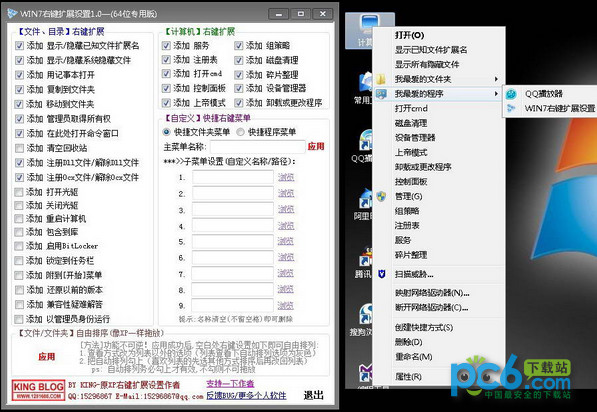Focus submenu input field 7
This screenshot has width=597, height=412.
[x=233, y=274]
